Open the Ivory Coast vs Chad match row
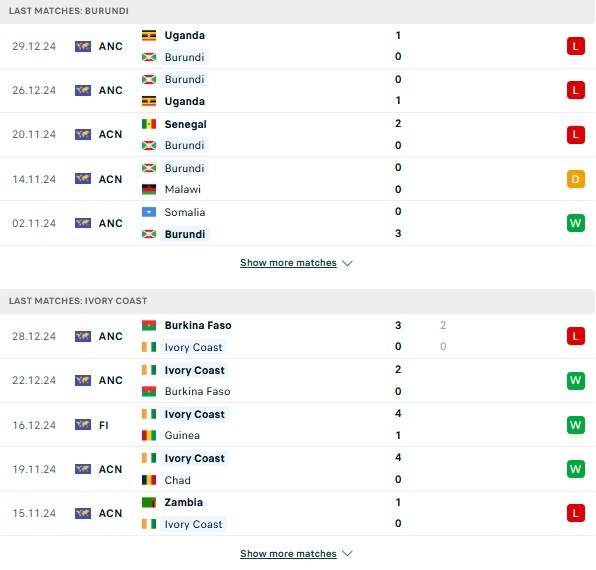 tap(297, 469)
